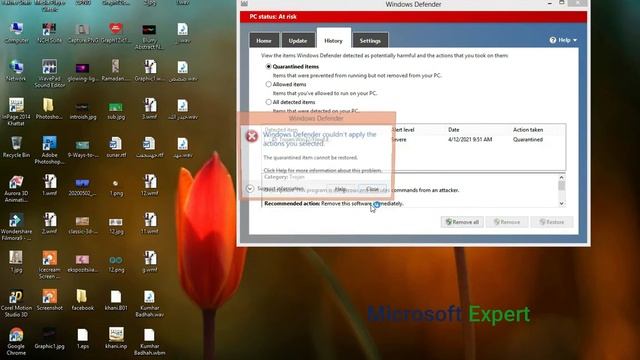Click Close in the error dialog
Viewport: 640px width, 360px height.
click(x=372, y=189)
